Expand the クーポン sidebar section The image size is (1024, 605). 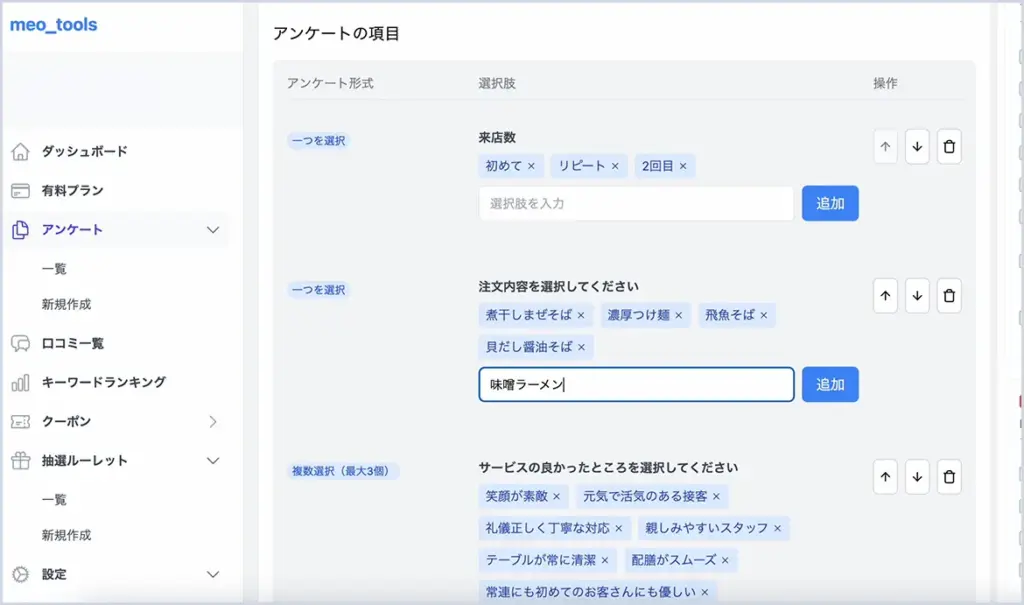pos(212,422)
